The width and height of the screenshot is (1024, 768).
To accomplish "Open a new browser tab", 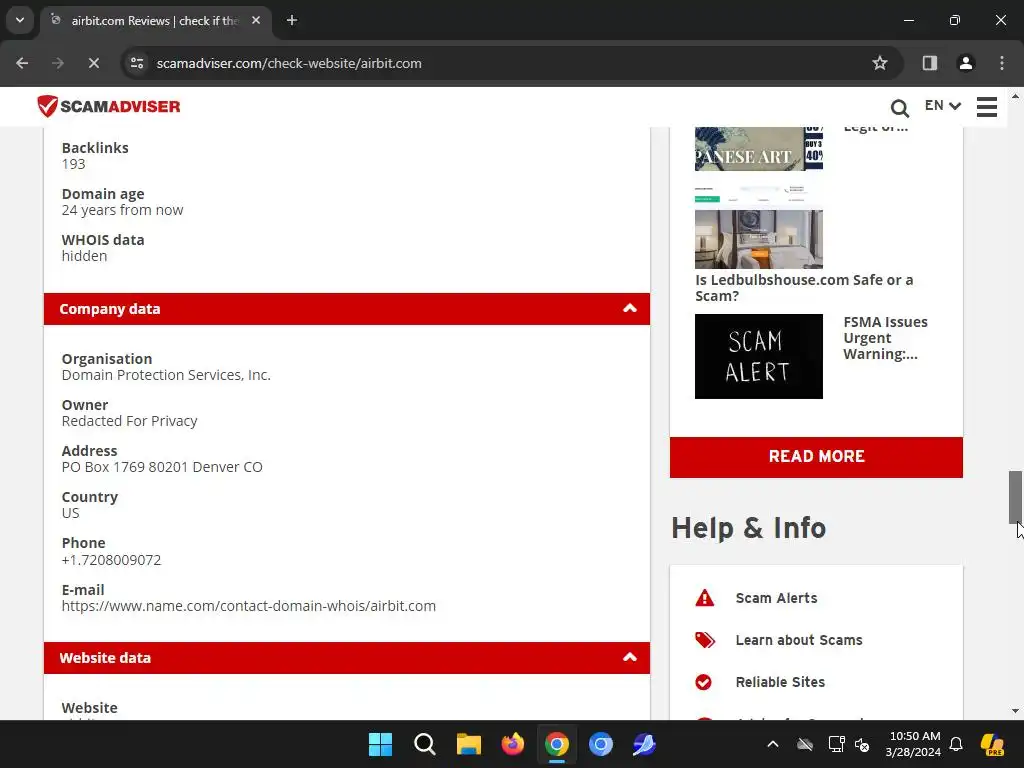I will [292, 20].
